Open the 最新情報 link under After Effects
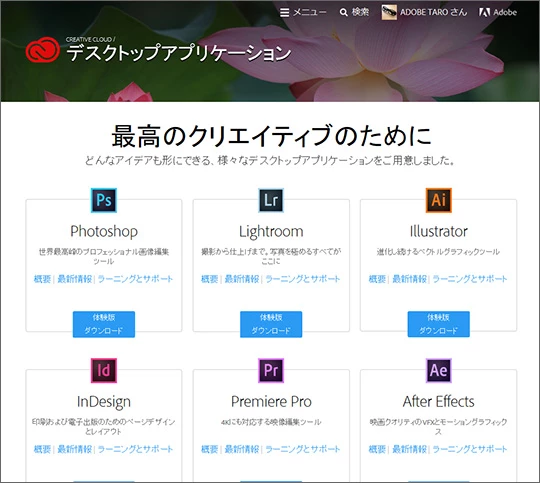540x483 pixels. [x=409, y=449]
